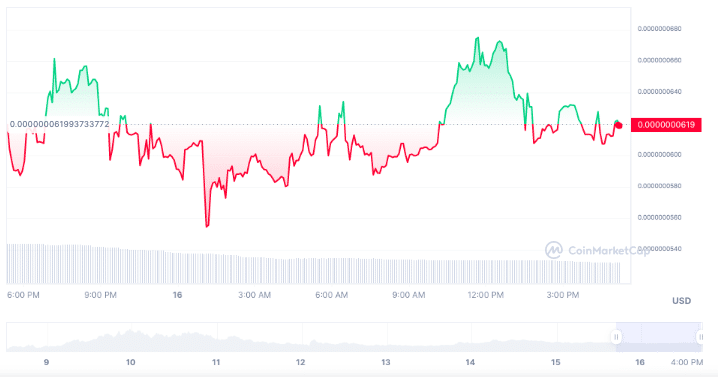
Task: Select the 6:00 AM time axis label
Action: [x=332, y=295]
